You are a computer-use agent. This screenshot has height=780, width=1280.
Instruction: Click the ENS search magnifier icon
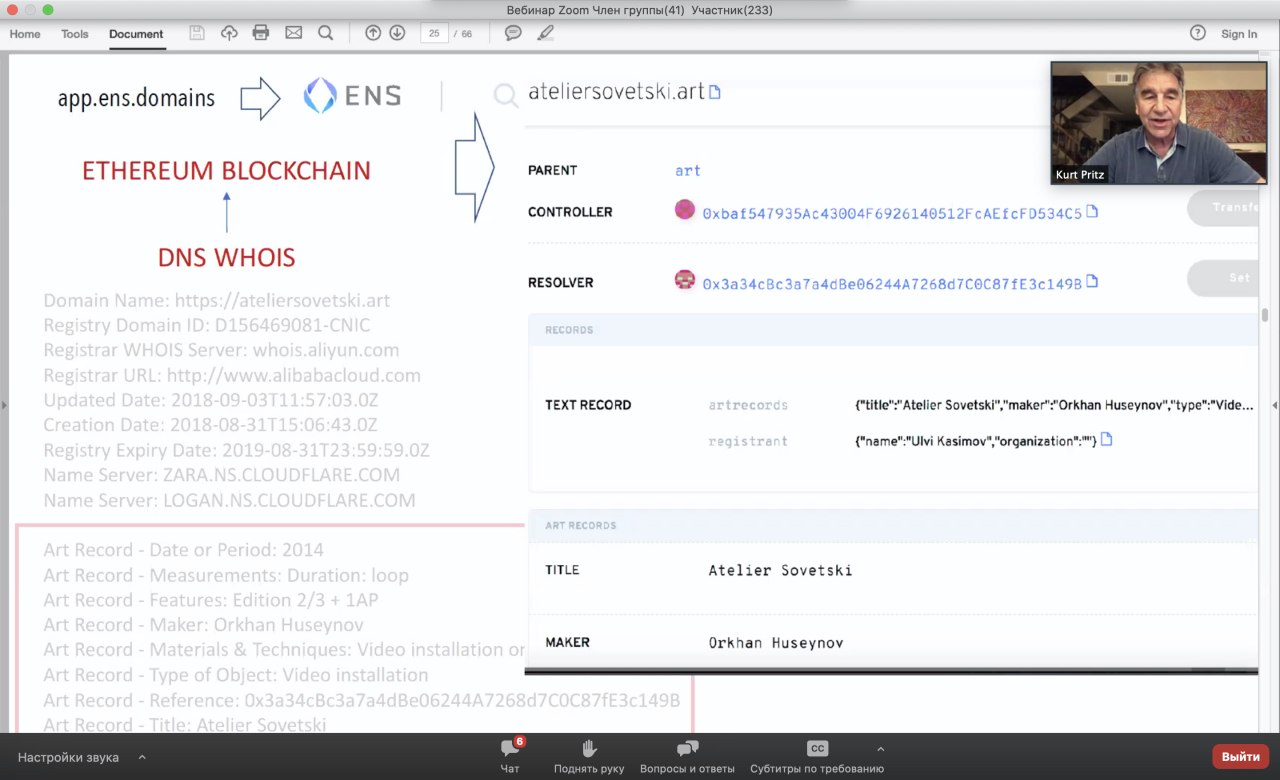(506, 95)
